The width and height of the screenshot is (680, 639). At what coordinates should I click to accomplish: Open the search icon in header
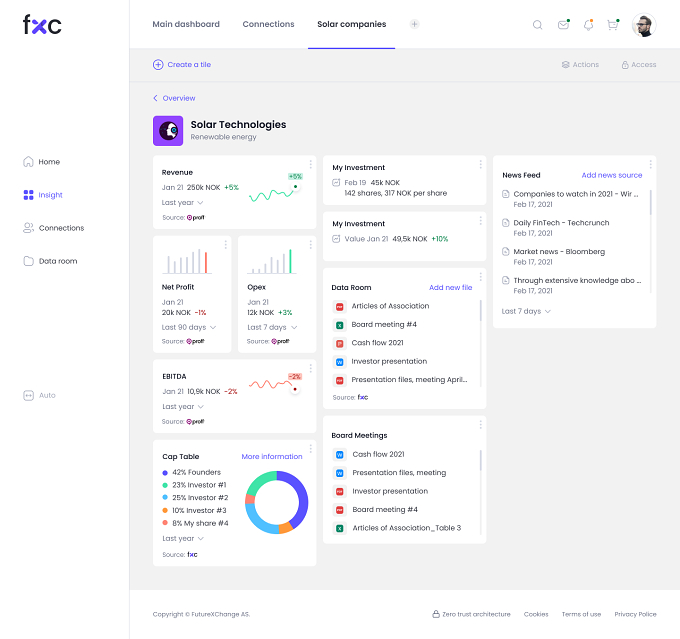pyautogui.click(x=537, y=25)
